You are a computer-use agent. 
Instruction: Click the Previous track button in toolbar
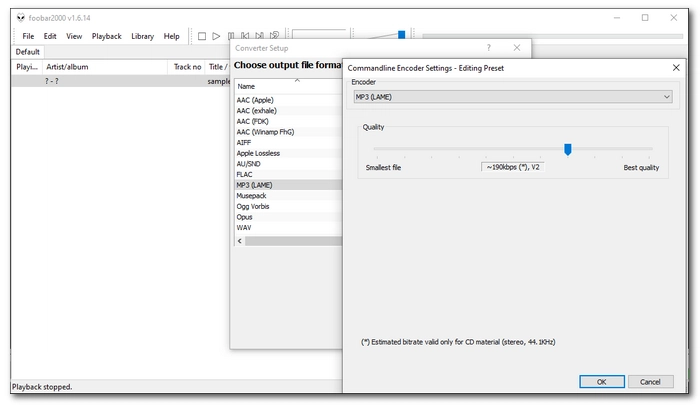pos(245,36)
